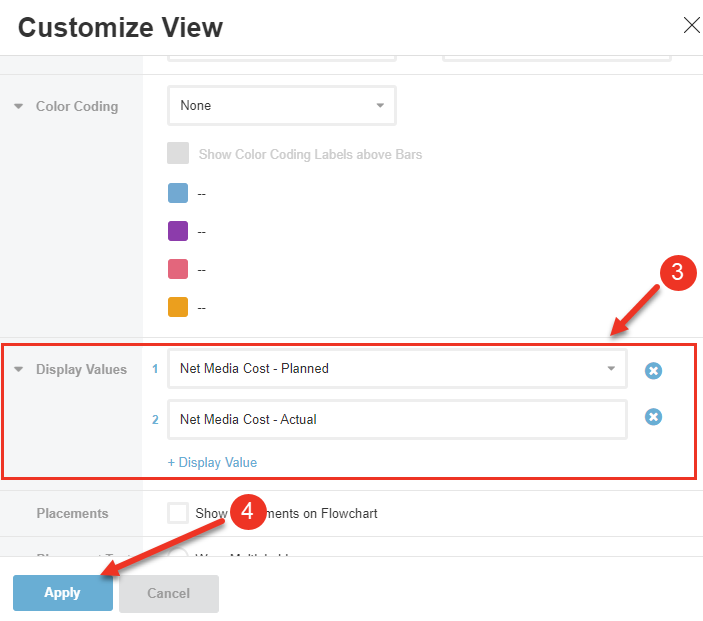Close the Customize View dialog
The height and width of the screenshot is (621, 703).
(x=691, y=26)
